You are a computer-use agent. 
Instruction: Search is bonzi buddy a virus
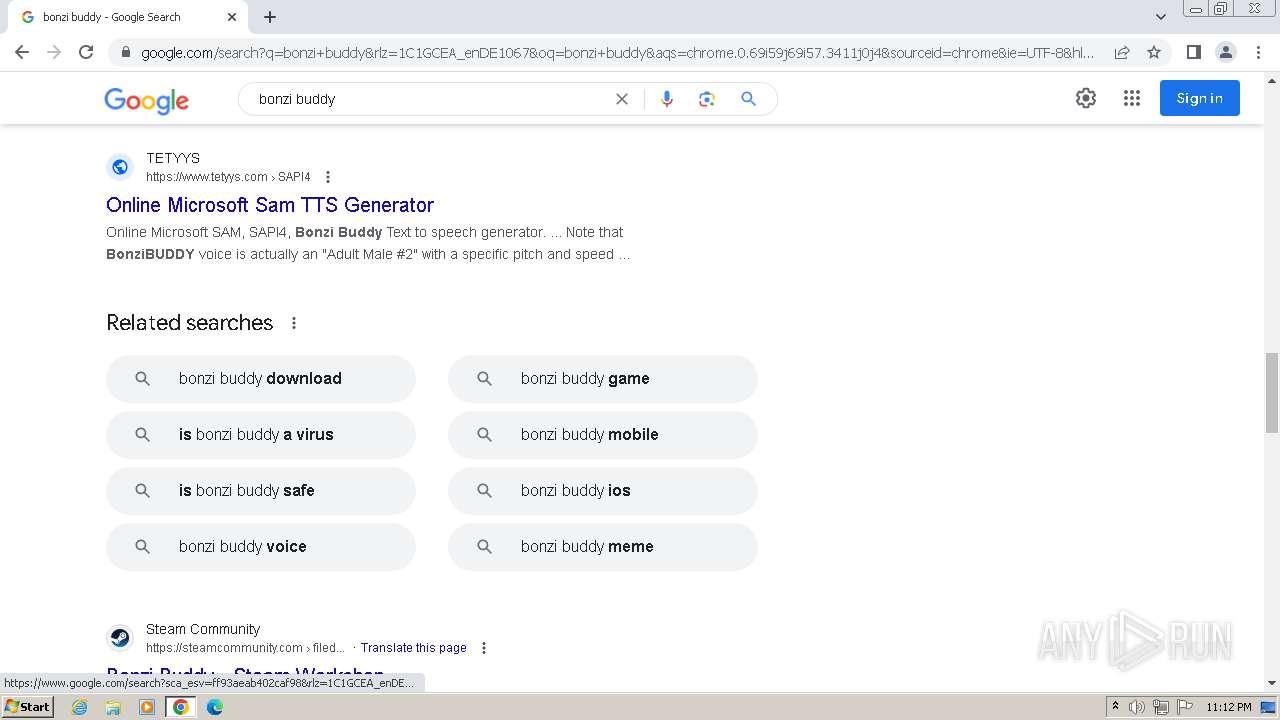tap(261, 435)
